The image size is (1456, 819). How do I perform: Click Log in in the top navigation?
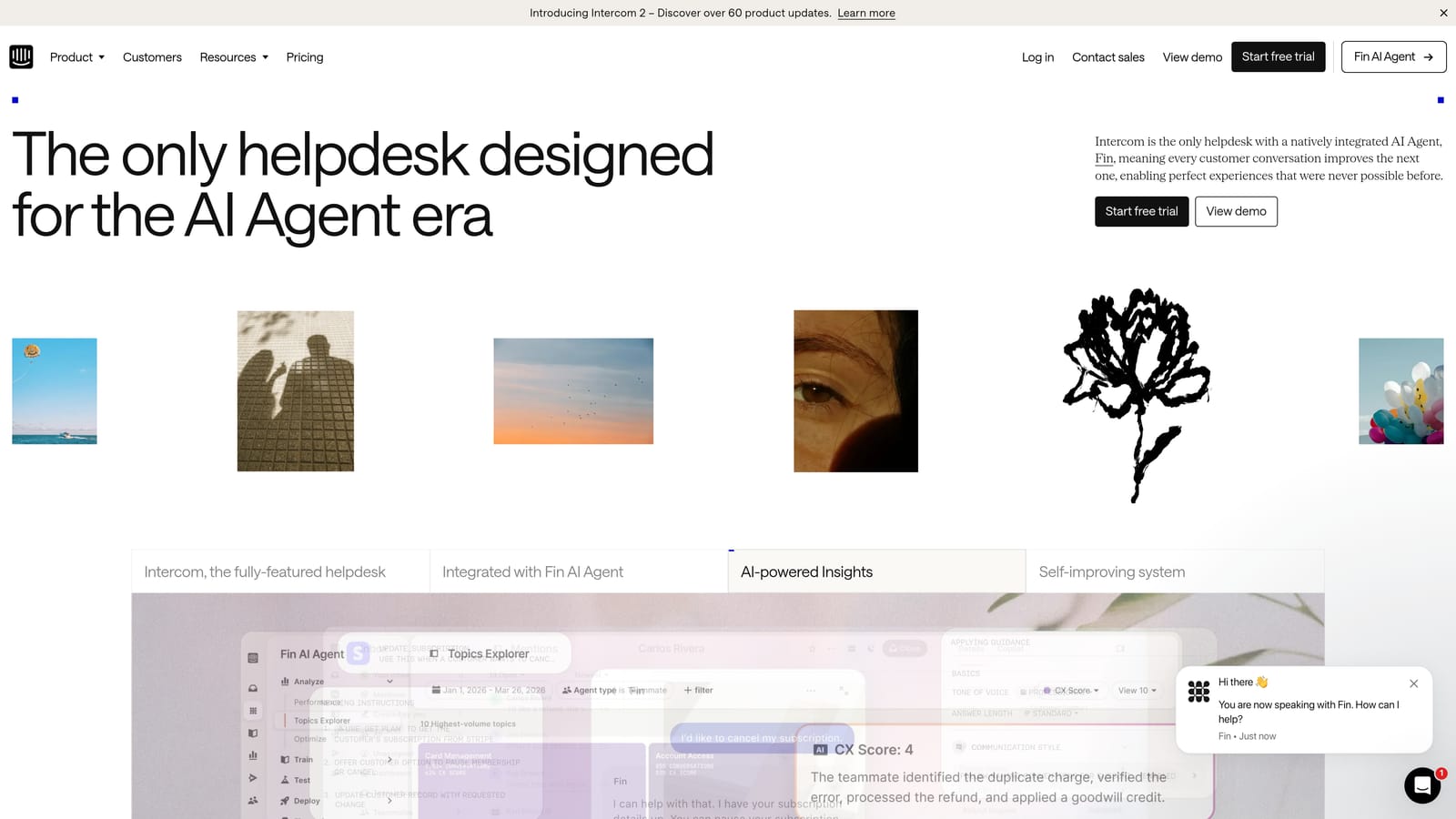1037,57
